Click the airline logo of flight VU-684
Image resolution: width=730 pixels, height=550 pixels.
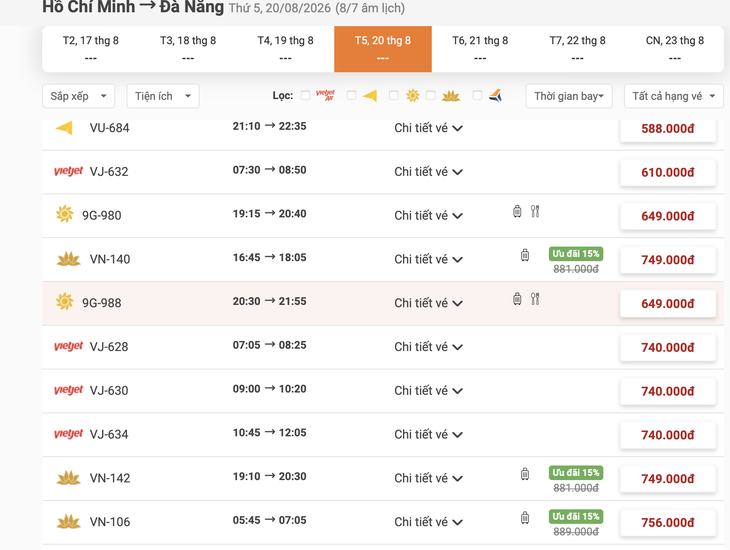[x=64, y=128]
